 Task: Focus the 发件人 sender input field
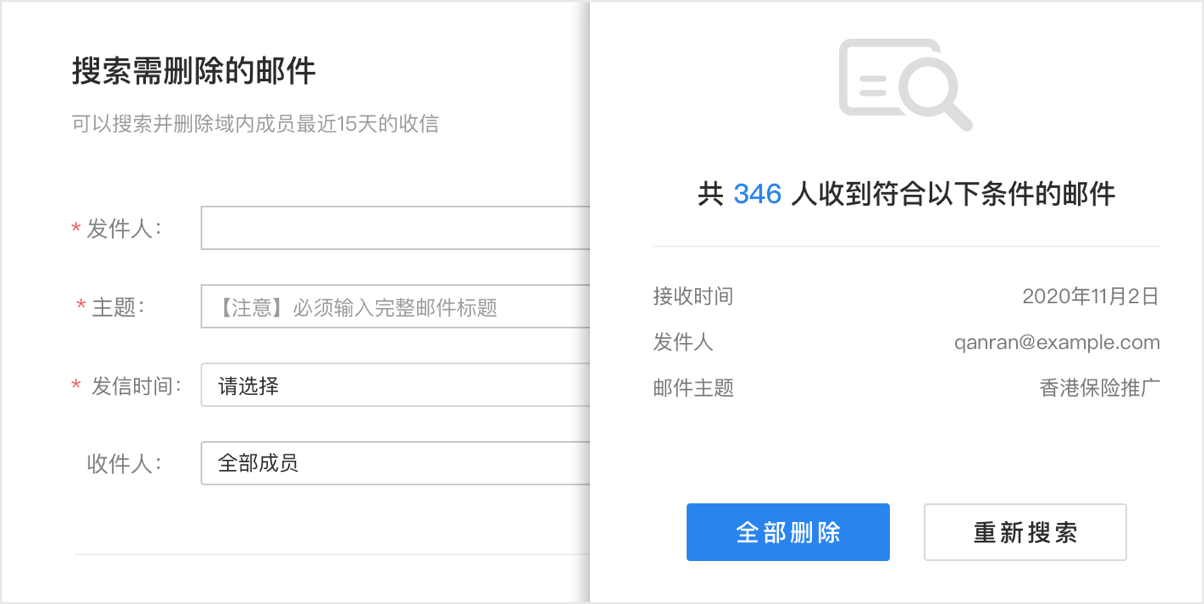click(395, 228)
